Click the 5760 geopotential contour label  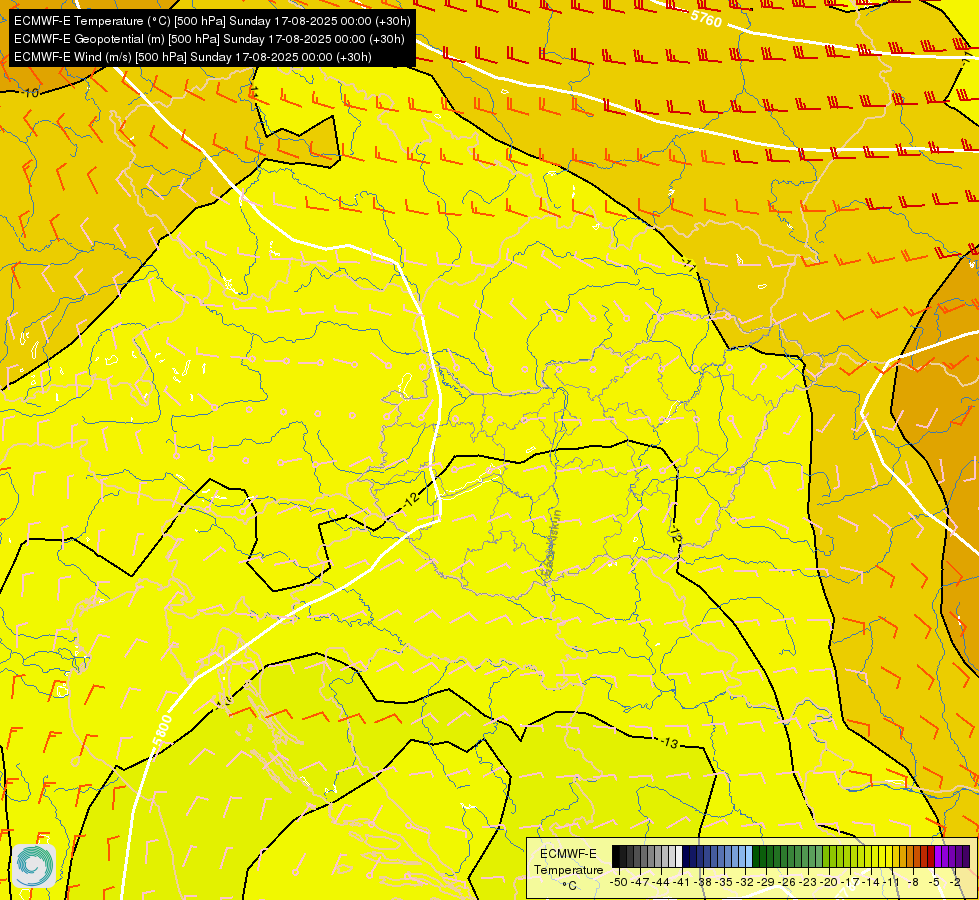pyautogui.click(x=706, y=19)
